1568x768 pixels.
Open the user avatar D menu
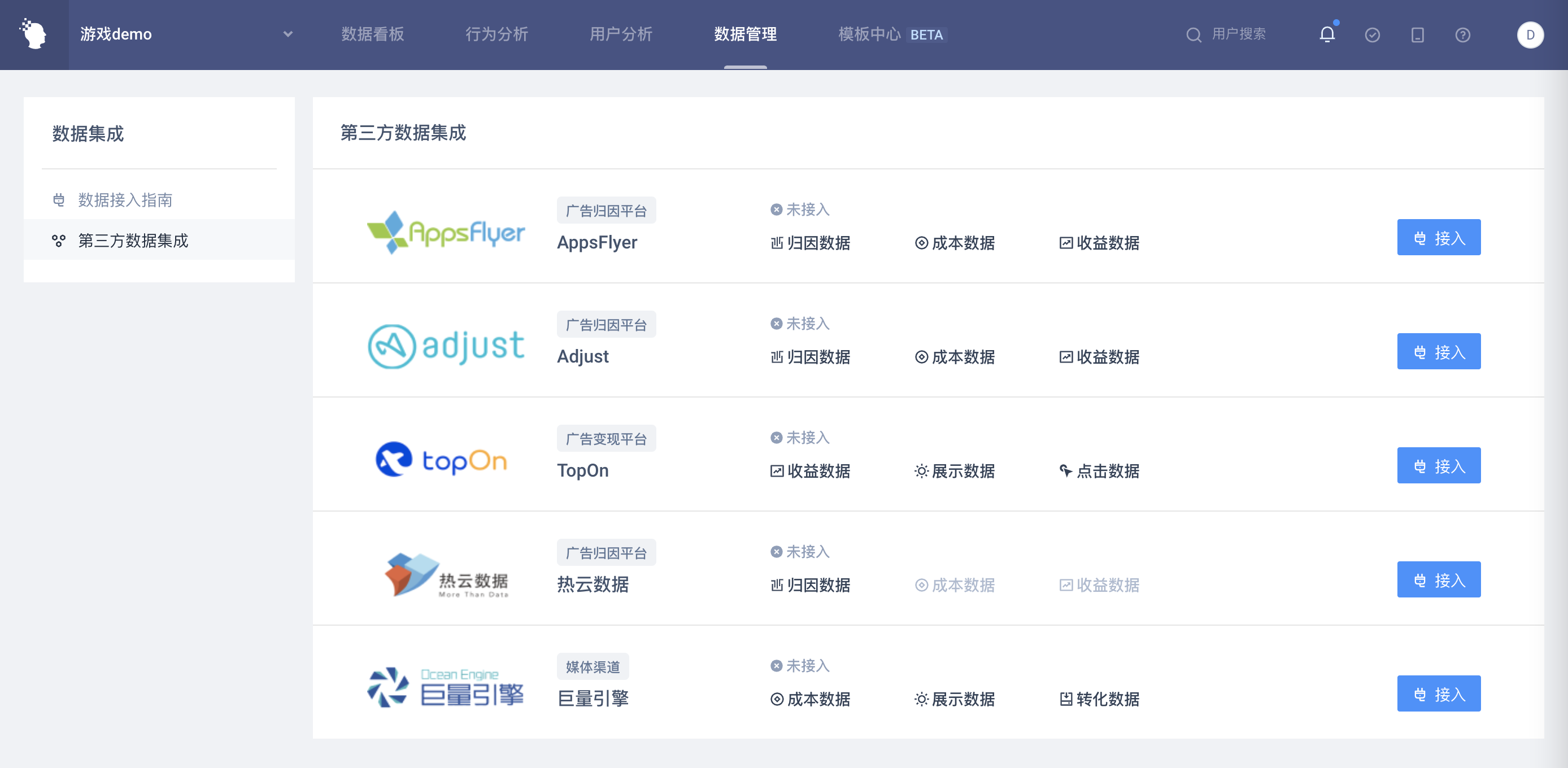pyautogui.click(x=1530, y=34)
